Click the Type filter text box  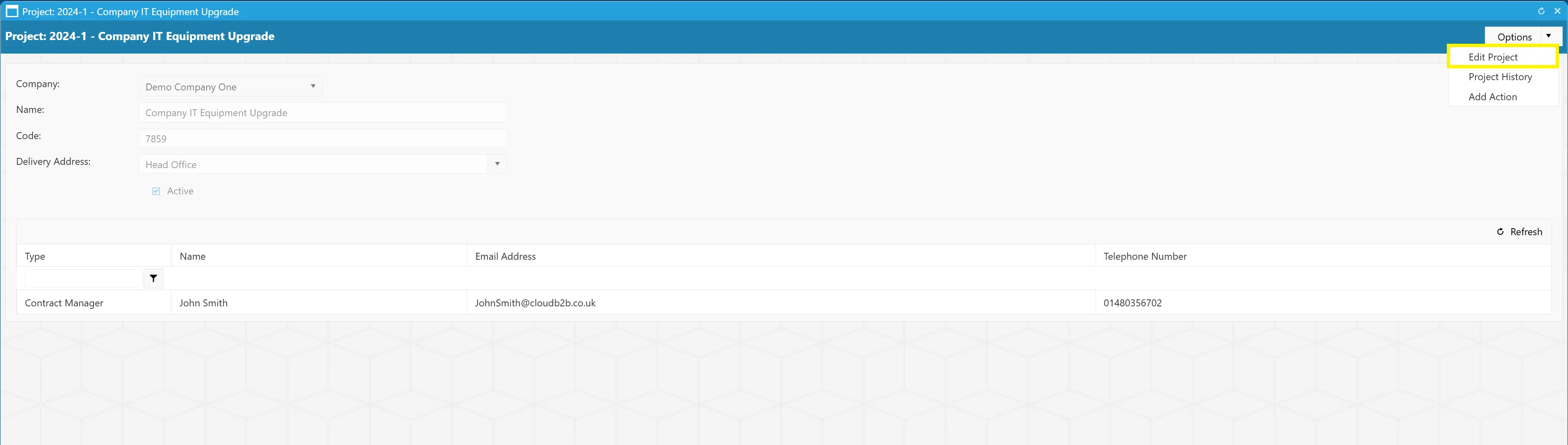(84, 279)
